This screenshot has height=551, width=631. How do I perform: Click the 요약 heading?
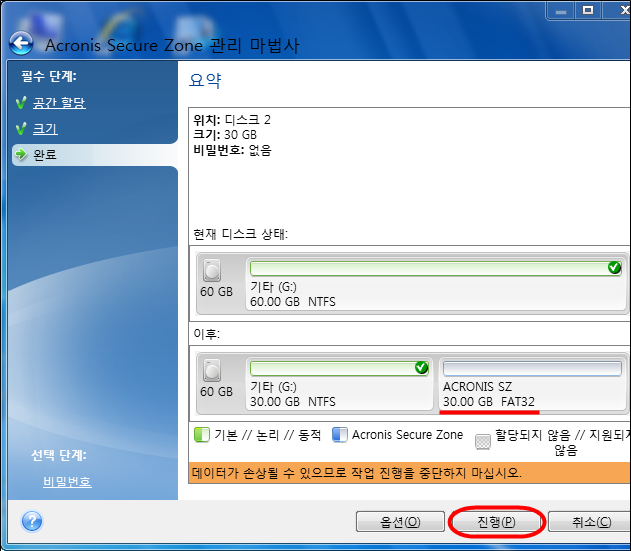click(205, 80)
